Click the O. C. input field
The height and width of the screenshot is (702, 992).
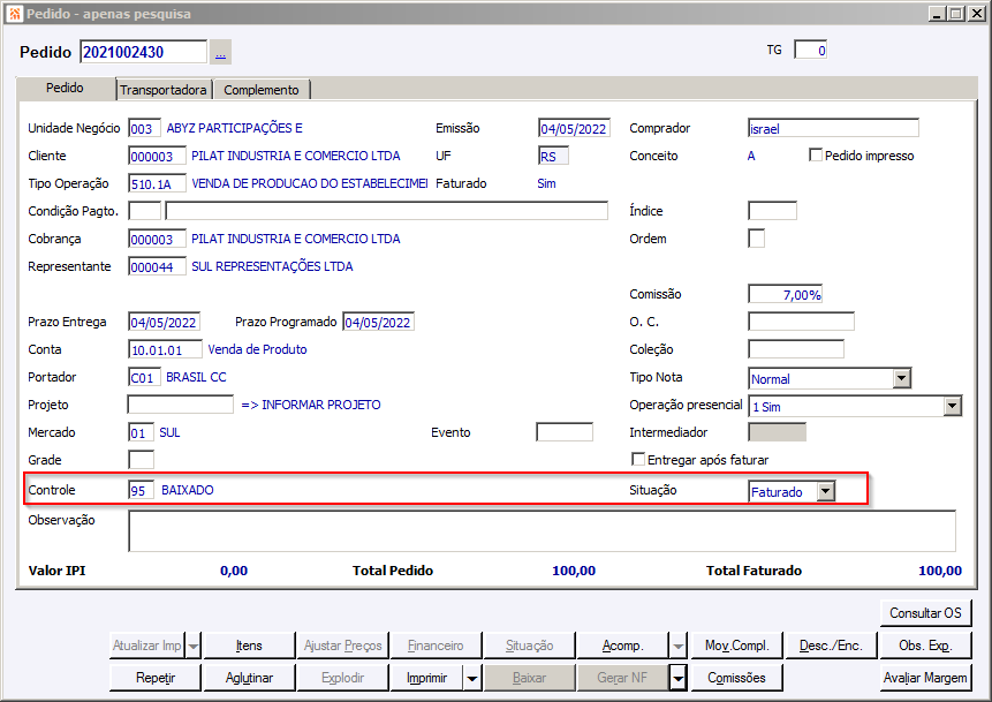801,321
